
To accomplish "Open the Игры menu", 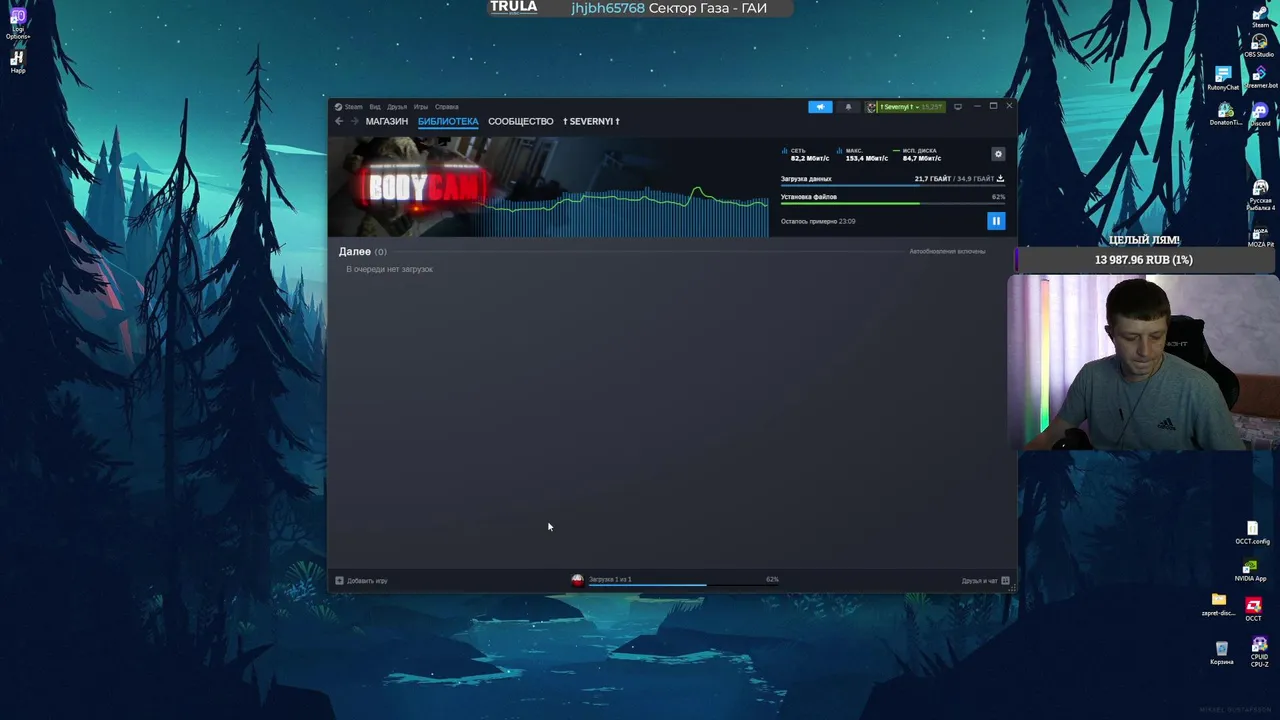I will (421, 107).
